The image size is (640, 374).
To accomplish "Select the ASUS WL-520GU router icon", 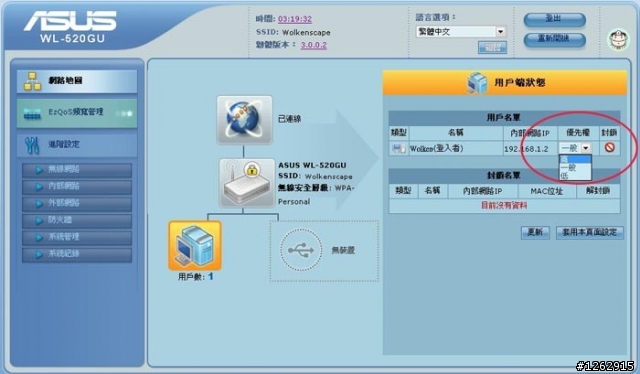I will (247, 183).
